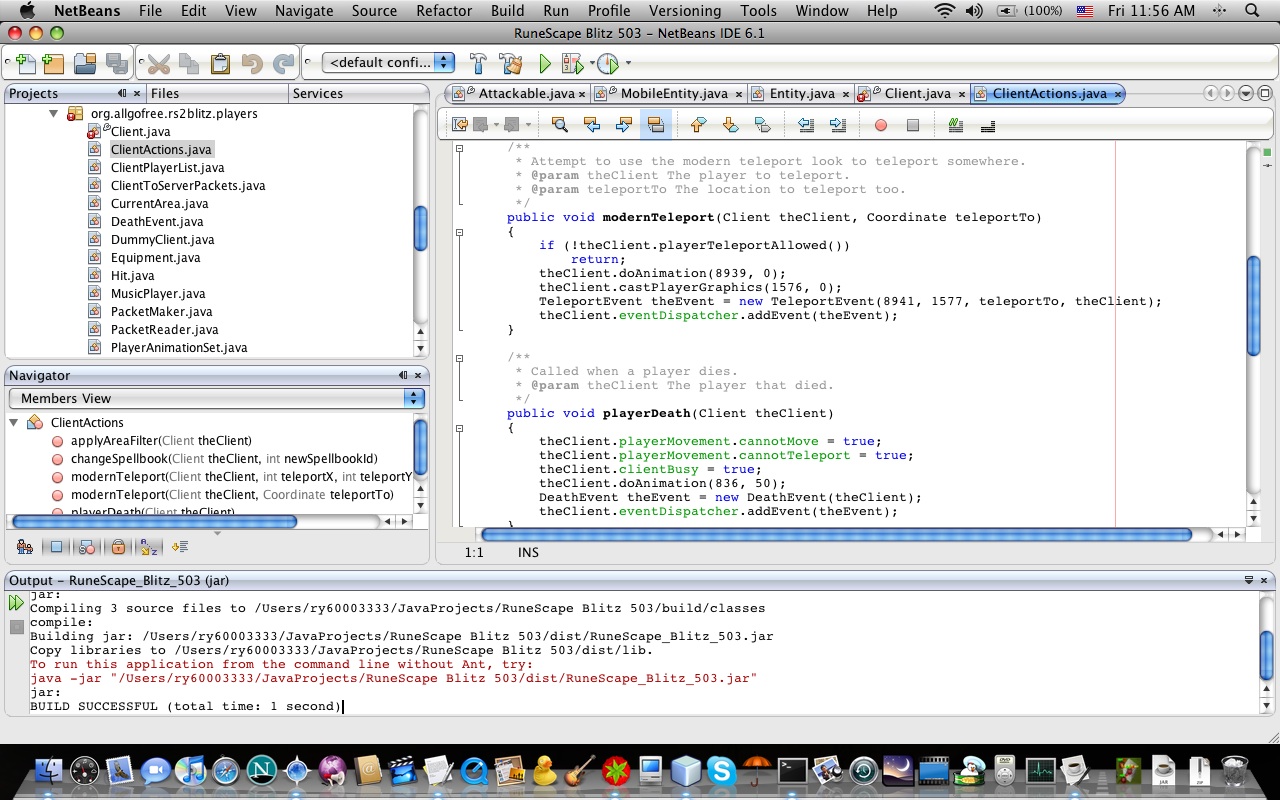Click the Uncomment lines icon in editor toolbar

coord(988,125)
